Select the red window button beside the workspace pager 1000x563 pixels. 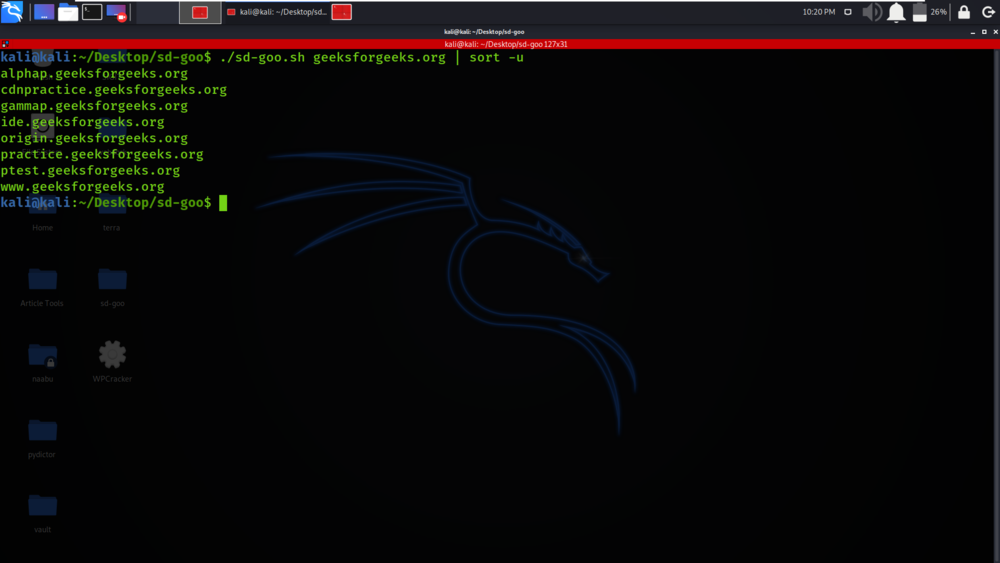click(200, 12)
